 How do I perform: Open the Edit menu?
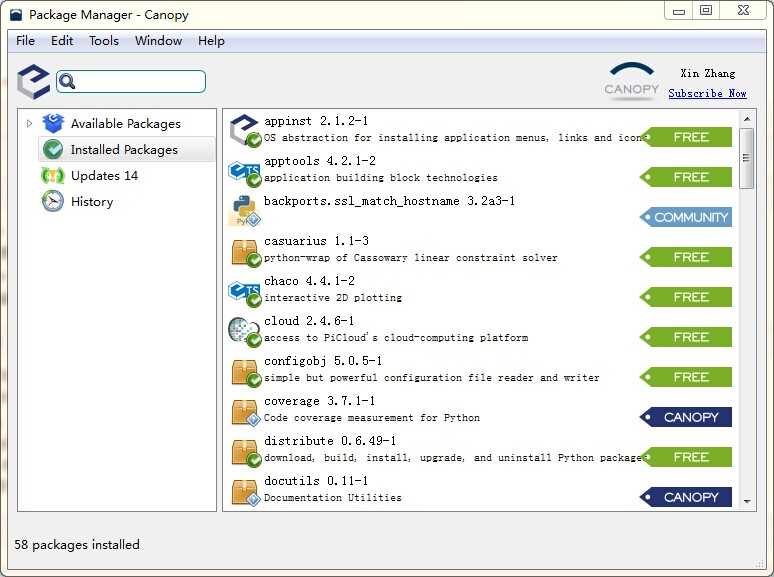(62, 40)
